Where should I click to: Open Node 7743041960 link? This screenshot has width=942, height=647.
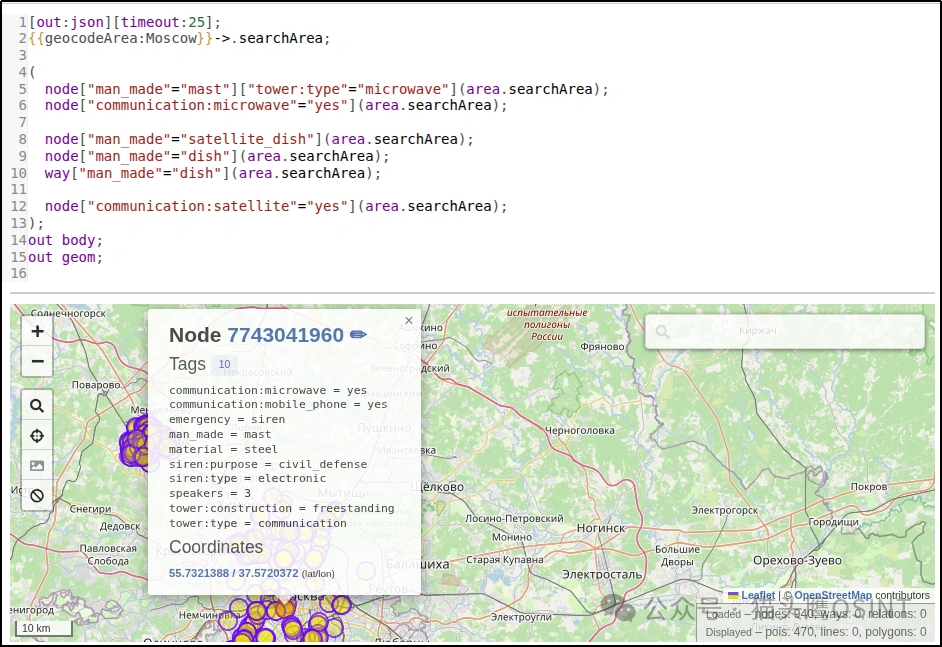(285, 335)
